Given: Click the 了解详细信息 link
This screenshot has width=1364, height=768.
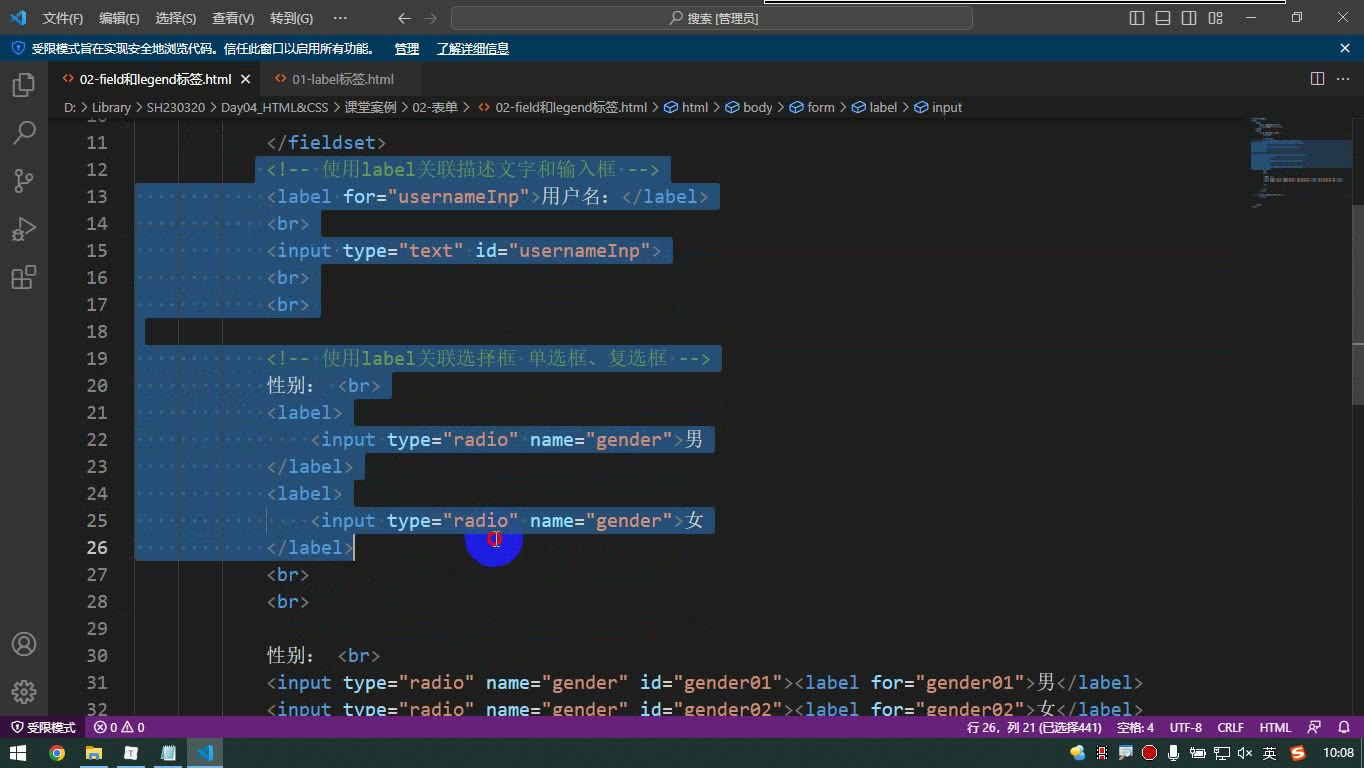Looking at the screenshot, I should click(x=473, y=48).
